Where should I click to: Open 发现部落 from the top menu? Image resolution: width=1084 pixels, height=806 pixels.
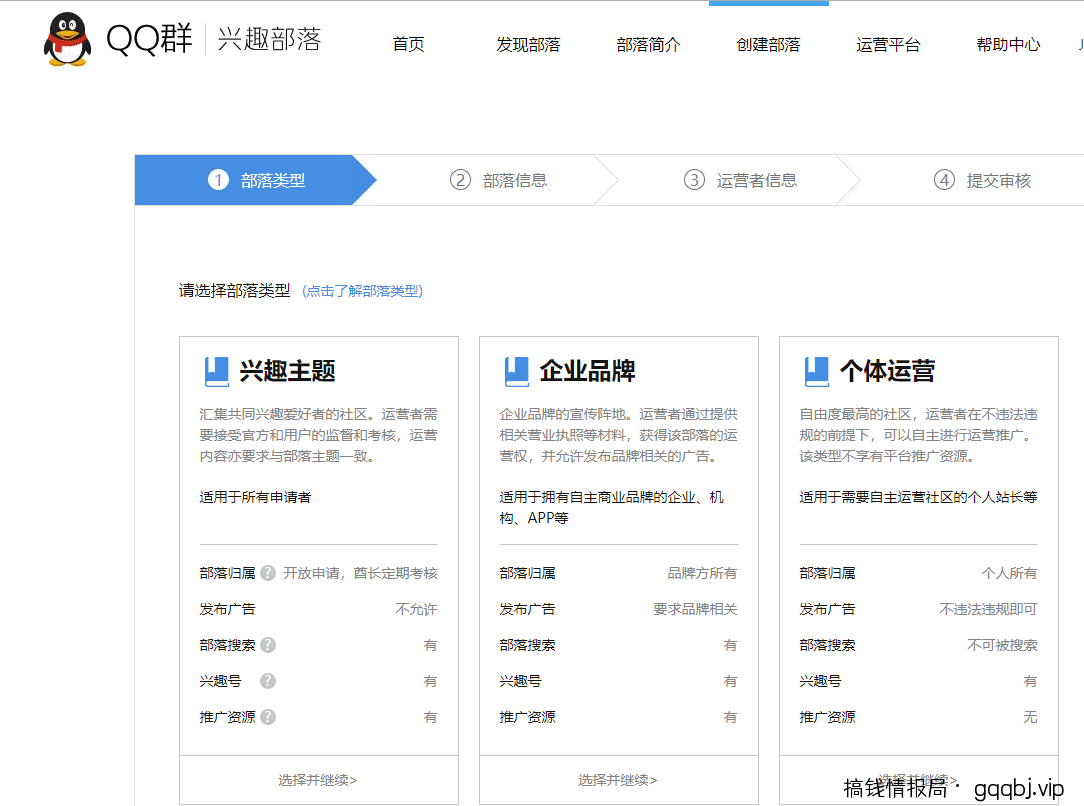click(x=528, y=44)
